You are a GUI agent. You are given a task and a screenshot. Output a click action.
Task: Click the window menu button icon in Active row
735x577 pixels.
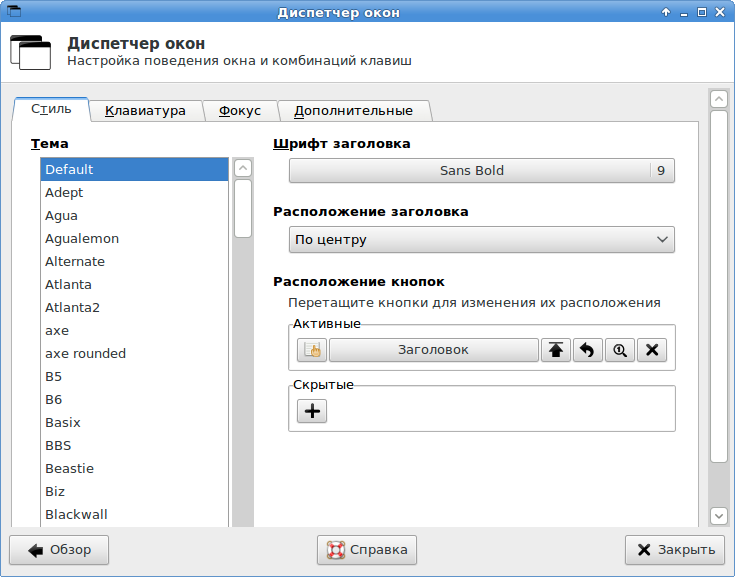(312, 350)
